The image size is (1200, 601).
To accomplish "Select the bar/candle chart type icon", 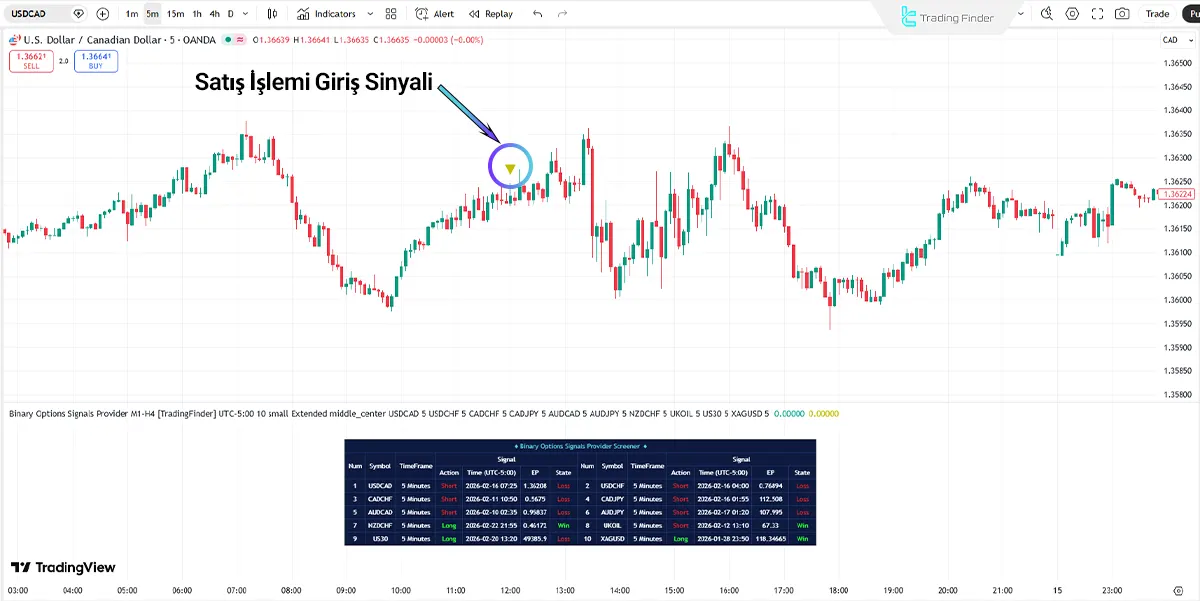I will click(271, 13).
